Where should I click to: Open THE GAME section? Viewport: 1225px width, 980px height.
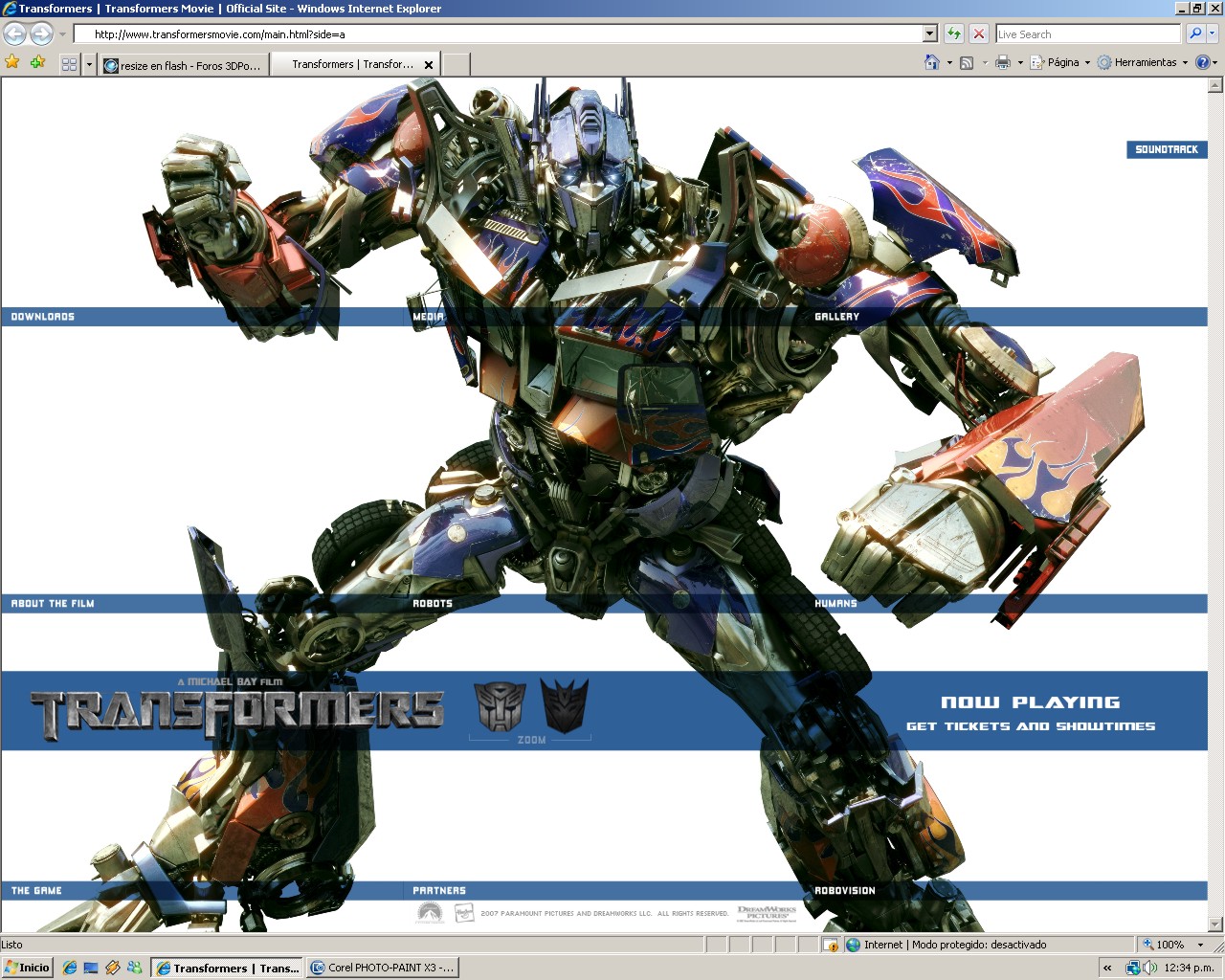point(36,891)
